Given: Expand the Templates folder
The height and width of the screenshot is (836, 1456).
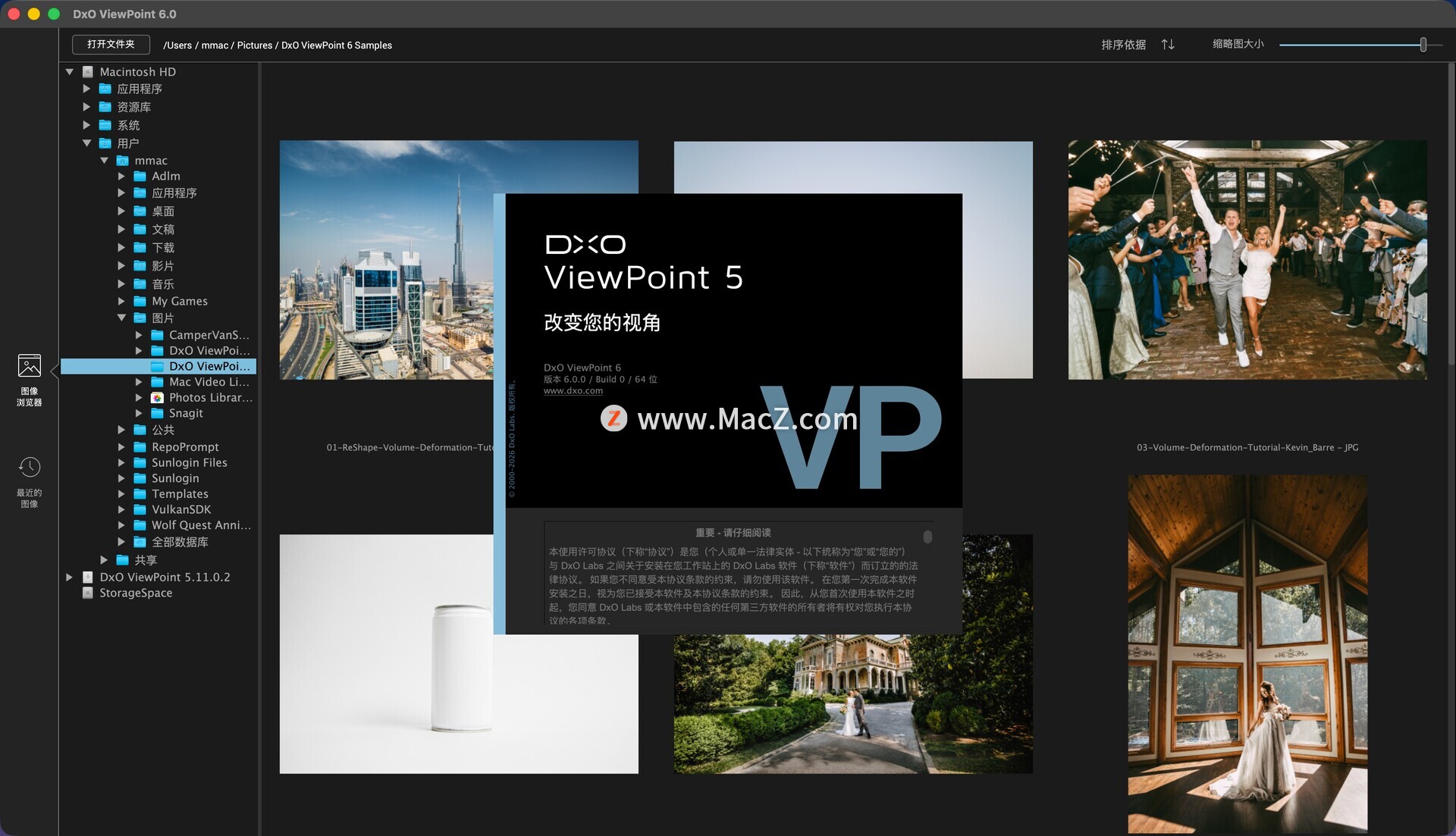Looking at the screenshot, I should 121,493.
